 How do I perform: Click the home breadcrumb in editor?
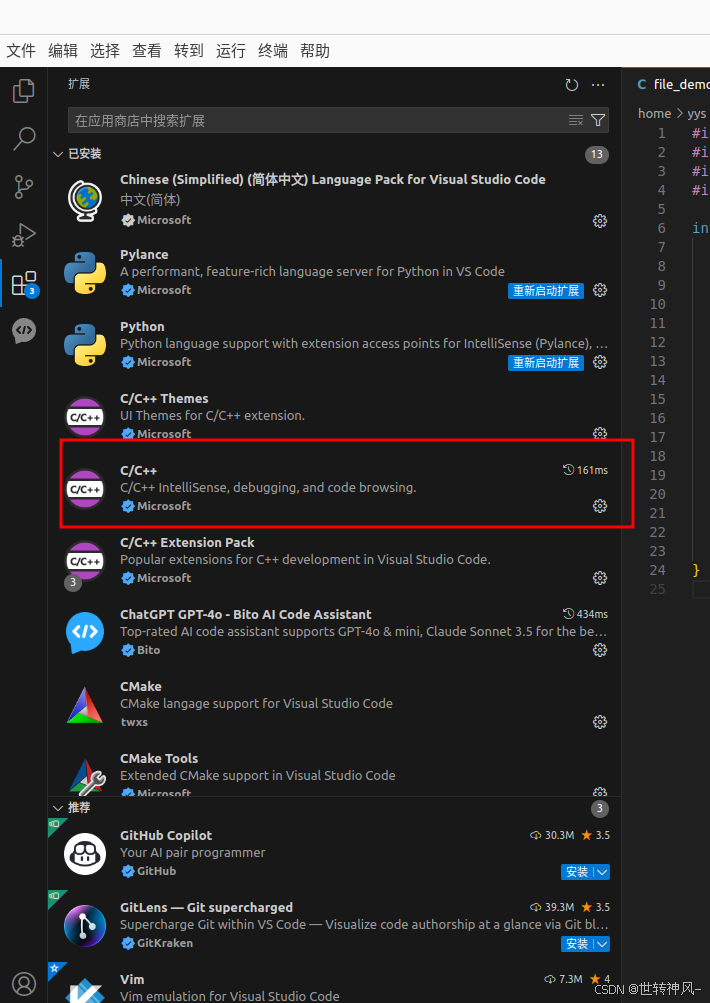[654, 113]
